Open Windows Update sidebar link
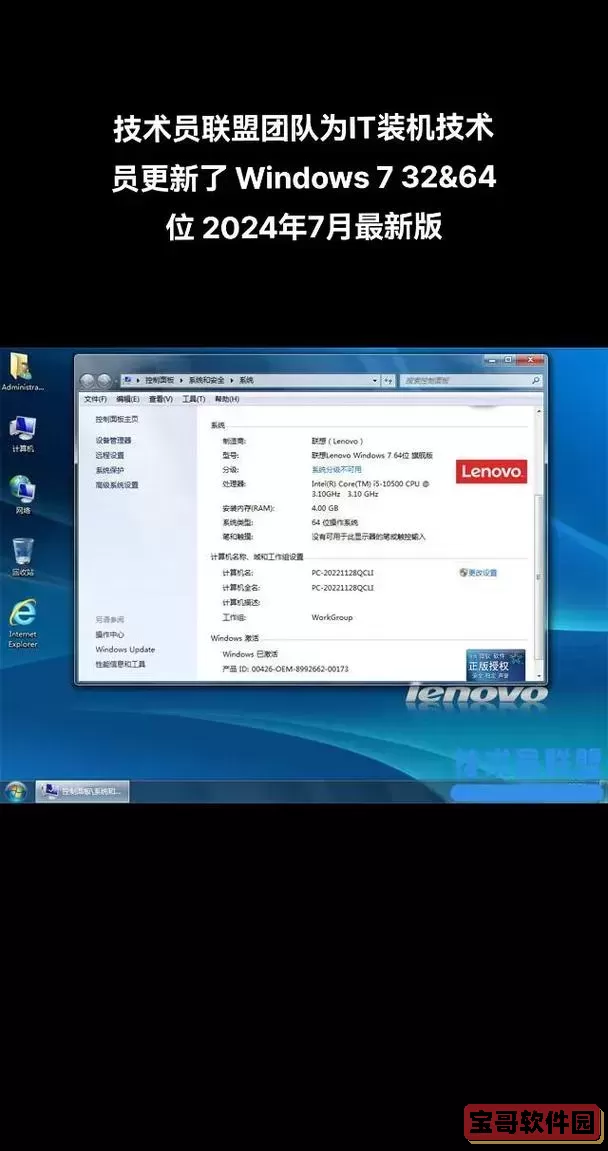This screenshot has height=1151, width=608. click(125, 650)
